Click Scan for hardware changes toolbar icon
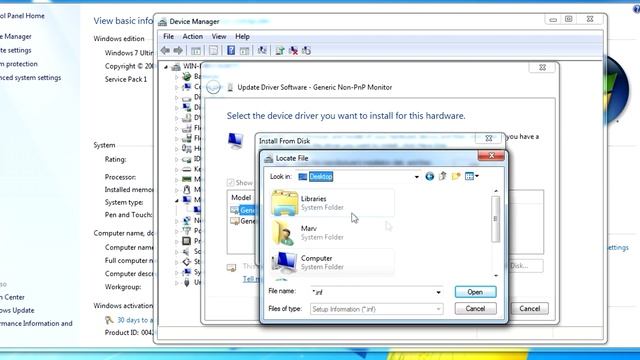 coord(262,51)
